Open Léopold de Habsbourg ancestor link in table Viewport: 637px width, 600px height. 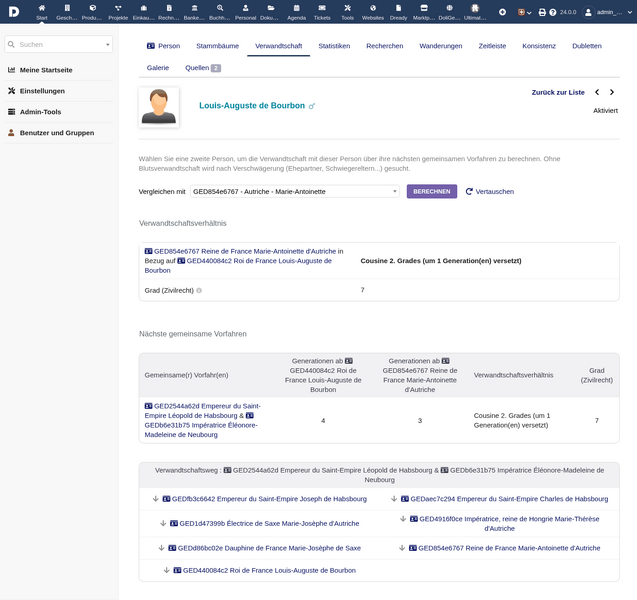(203, 411)
